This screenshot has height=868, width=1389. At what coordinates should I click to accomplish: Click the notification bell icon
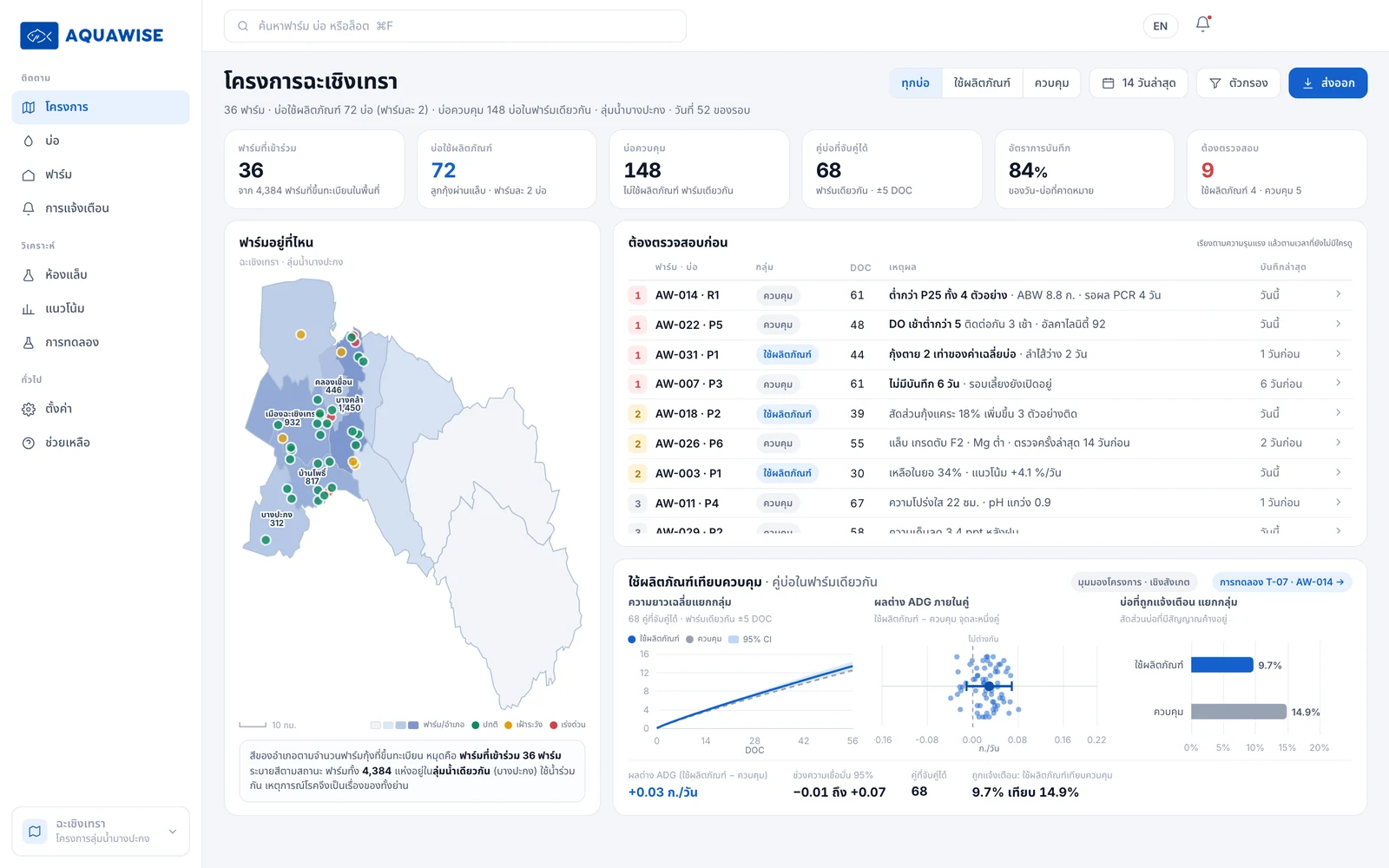(1202, 24)
